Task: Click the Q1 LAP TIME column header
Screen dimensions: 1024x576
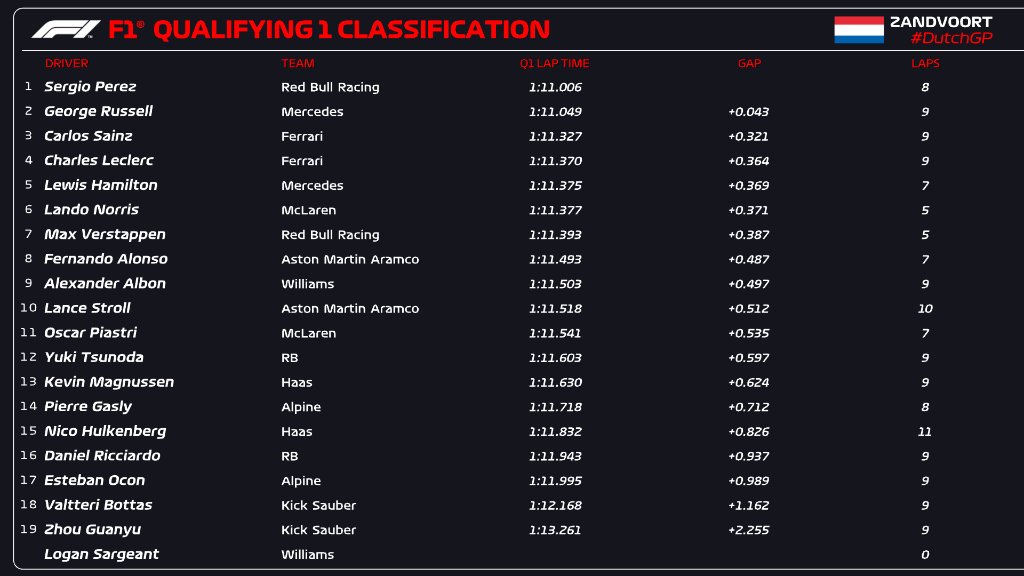Action: pos(554,63)
